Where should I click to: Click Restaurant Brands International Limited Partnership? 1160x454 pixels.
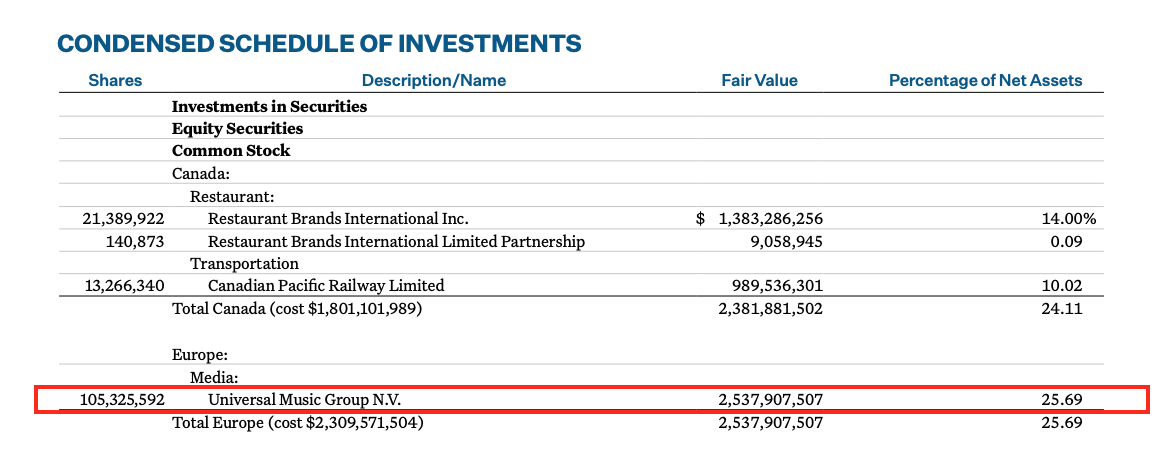[x=396, y=241]
